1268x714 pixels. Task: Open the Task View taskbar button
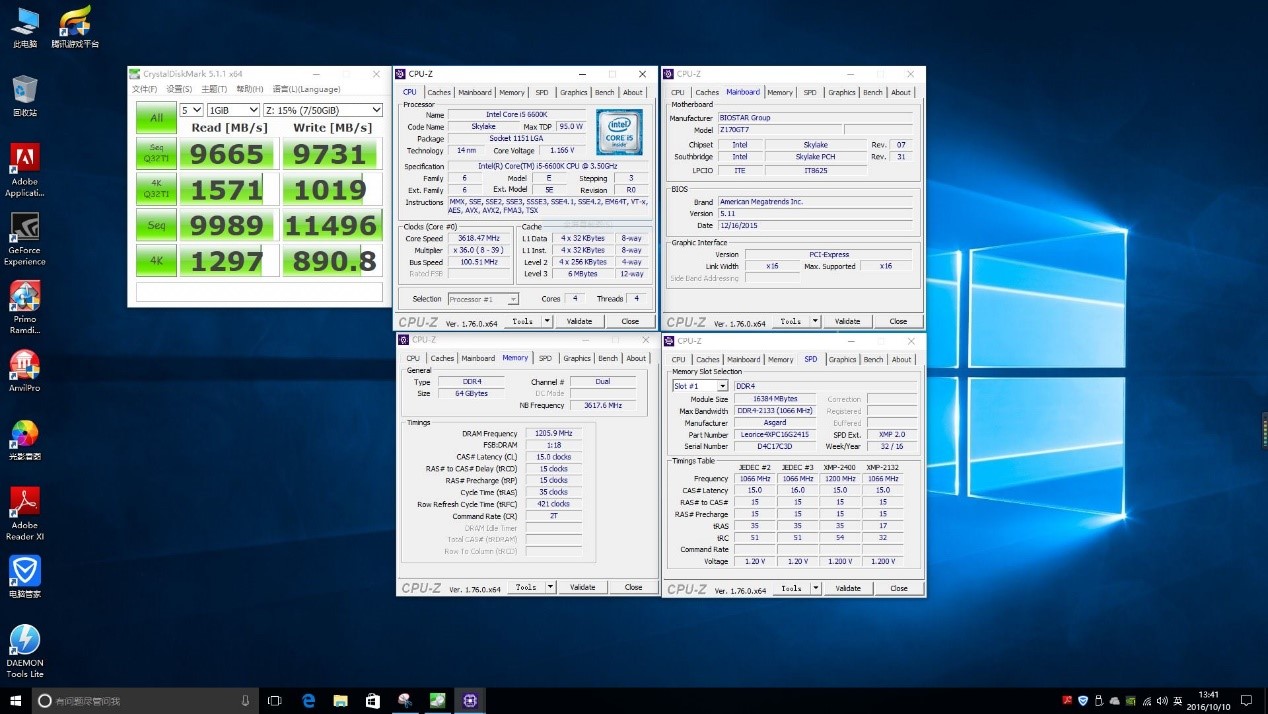pos(274,701)
